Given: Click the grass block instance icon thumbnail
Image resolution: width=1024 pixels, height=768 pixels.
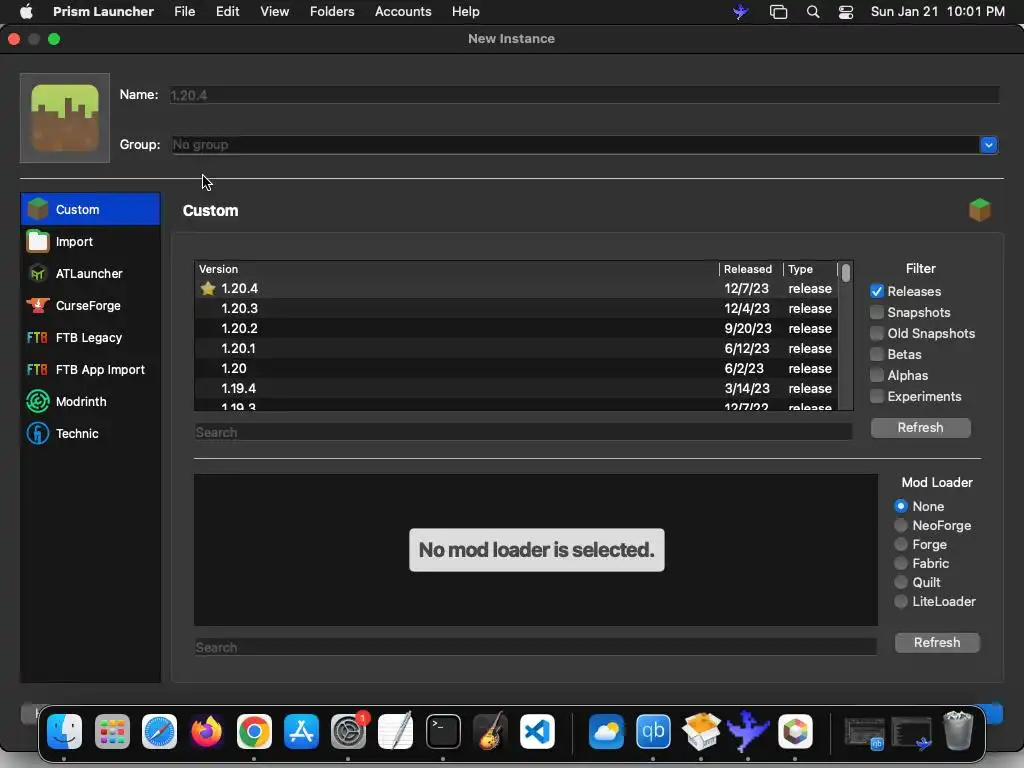Looking at the screenshot, I should pyautogui.click(x=65, y=118).
